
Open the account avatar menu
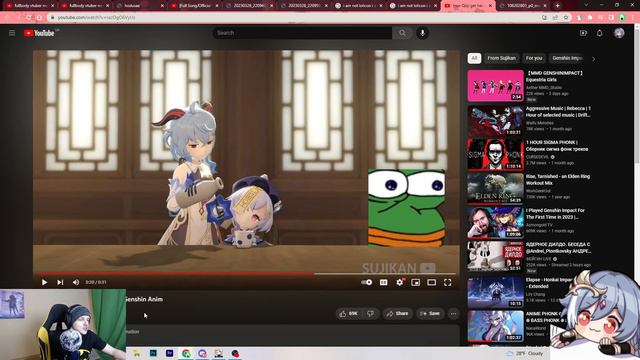pyautogui.click(x=619, y=33)
